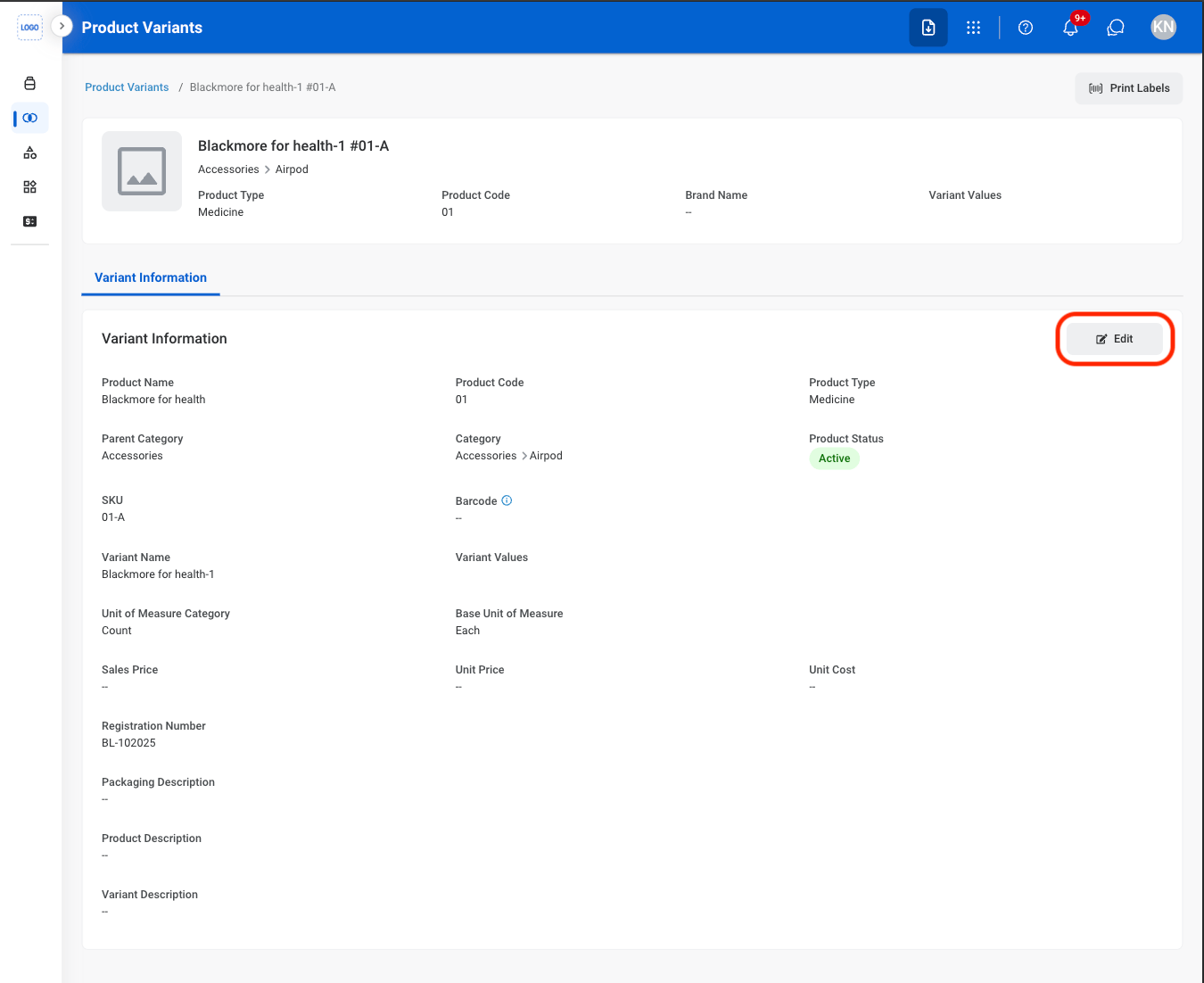Expand the sidebar with chevron arrow
The width and height of the screenshot is (1204, 983).
pyautogui.click(x=62, y=26)
